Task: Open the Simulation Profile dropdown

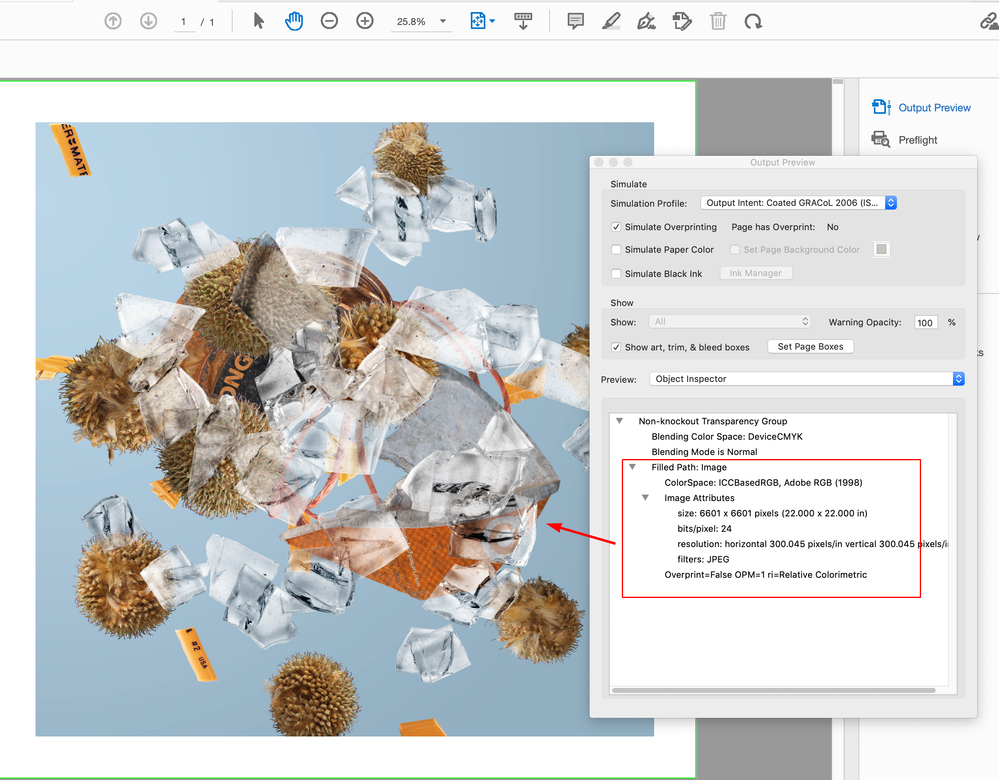Action: click(798, 203)
